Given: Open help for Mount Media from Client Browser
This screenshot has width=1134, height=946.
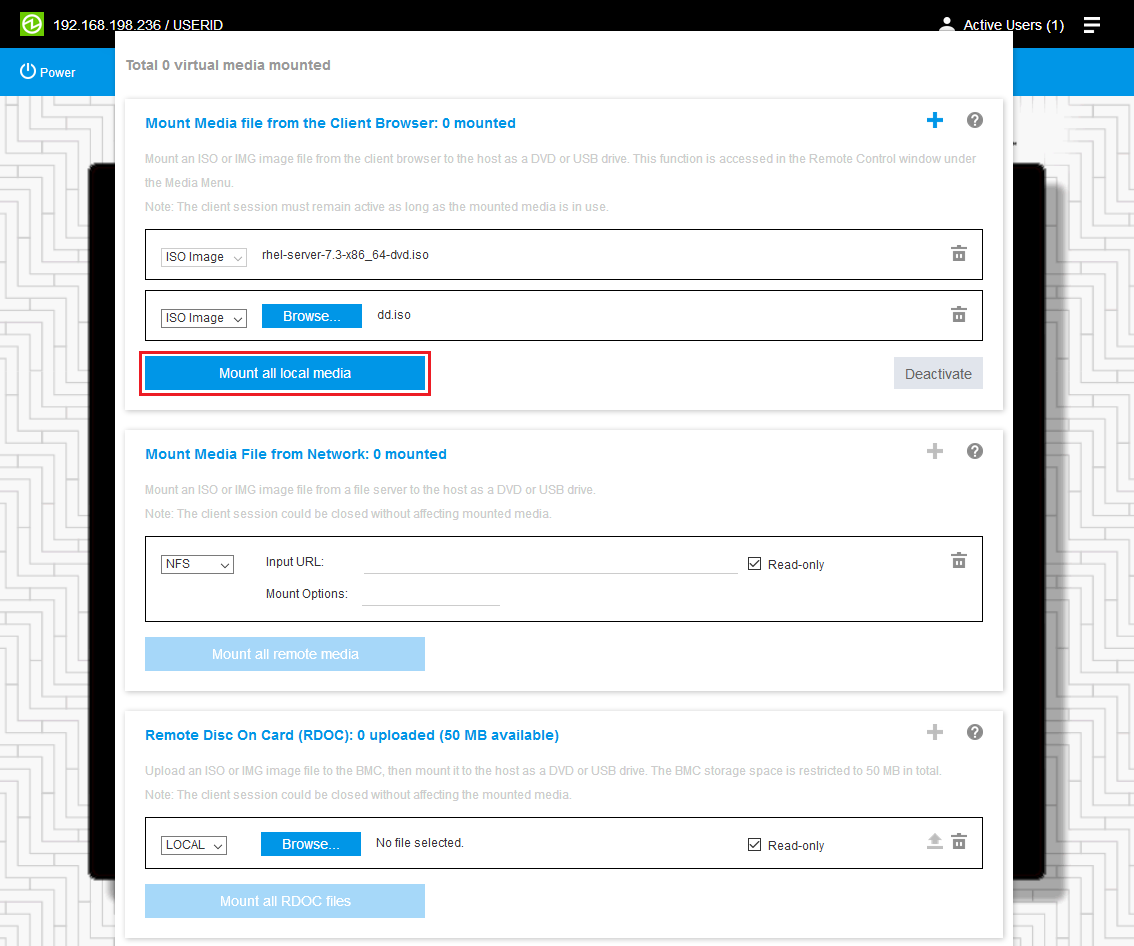Looking at the screenshot, I should pyautogui.click(x=975, y=121).
